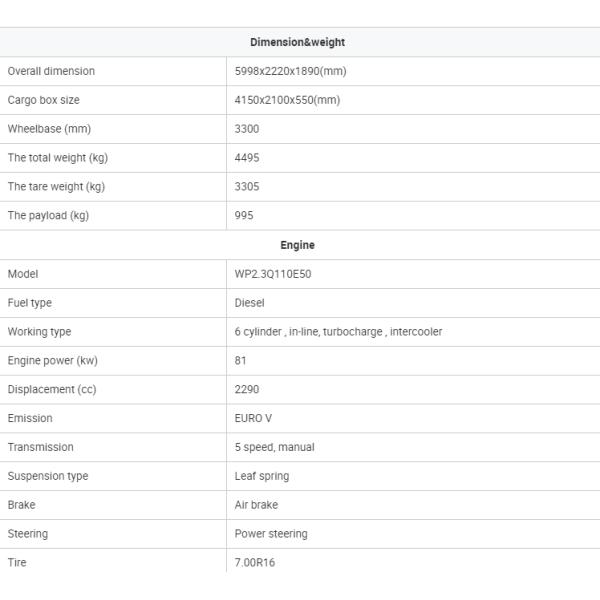The height and width of the screenshot is (600, 600).
Task: Click the Working type description text
Action: point(338,332)
